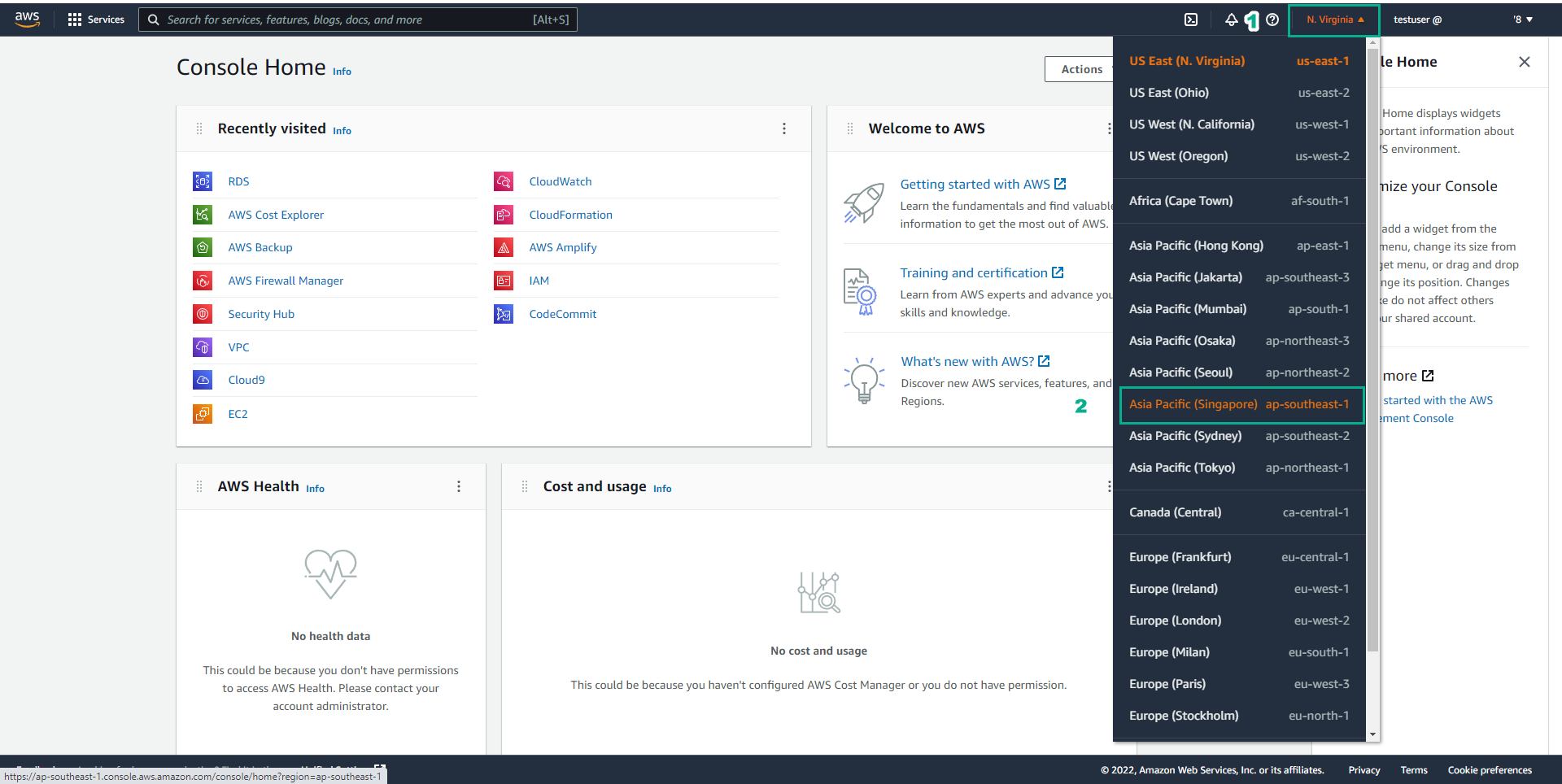Screen dimensions: 1562x784
Task: Click region list scroll down arrow
Action: click(1372, 734)
